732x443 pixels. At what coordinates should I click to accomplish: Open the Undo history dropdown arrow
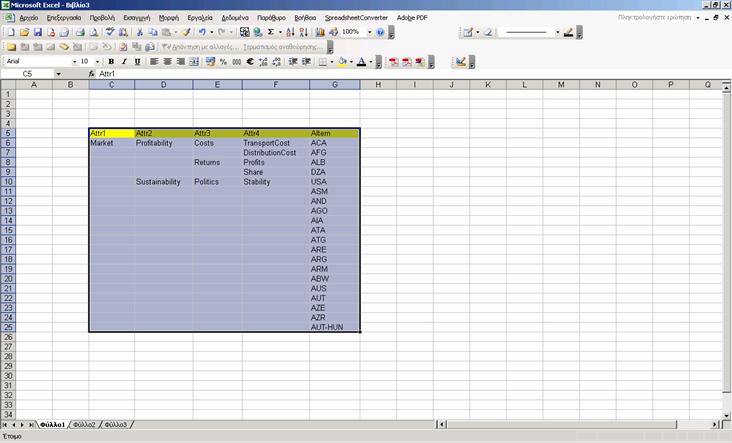(x=211, y=32)
